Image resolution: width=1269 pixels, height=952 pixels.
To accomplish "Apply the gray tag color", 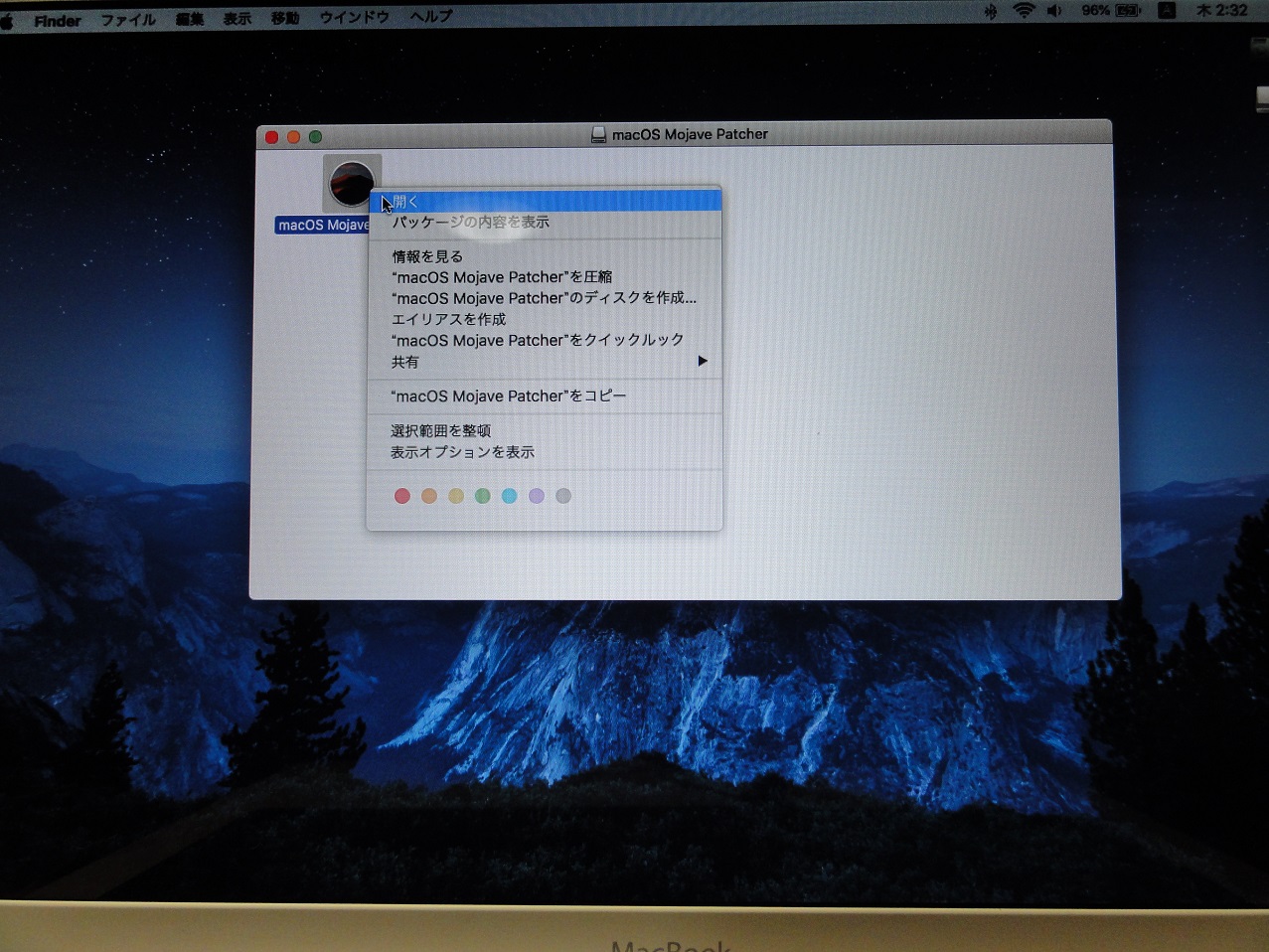I will tap(563, 496).
